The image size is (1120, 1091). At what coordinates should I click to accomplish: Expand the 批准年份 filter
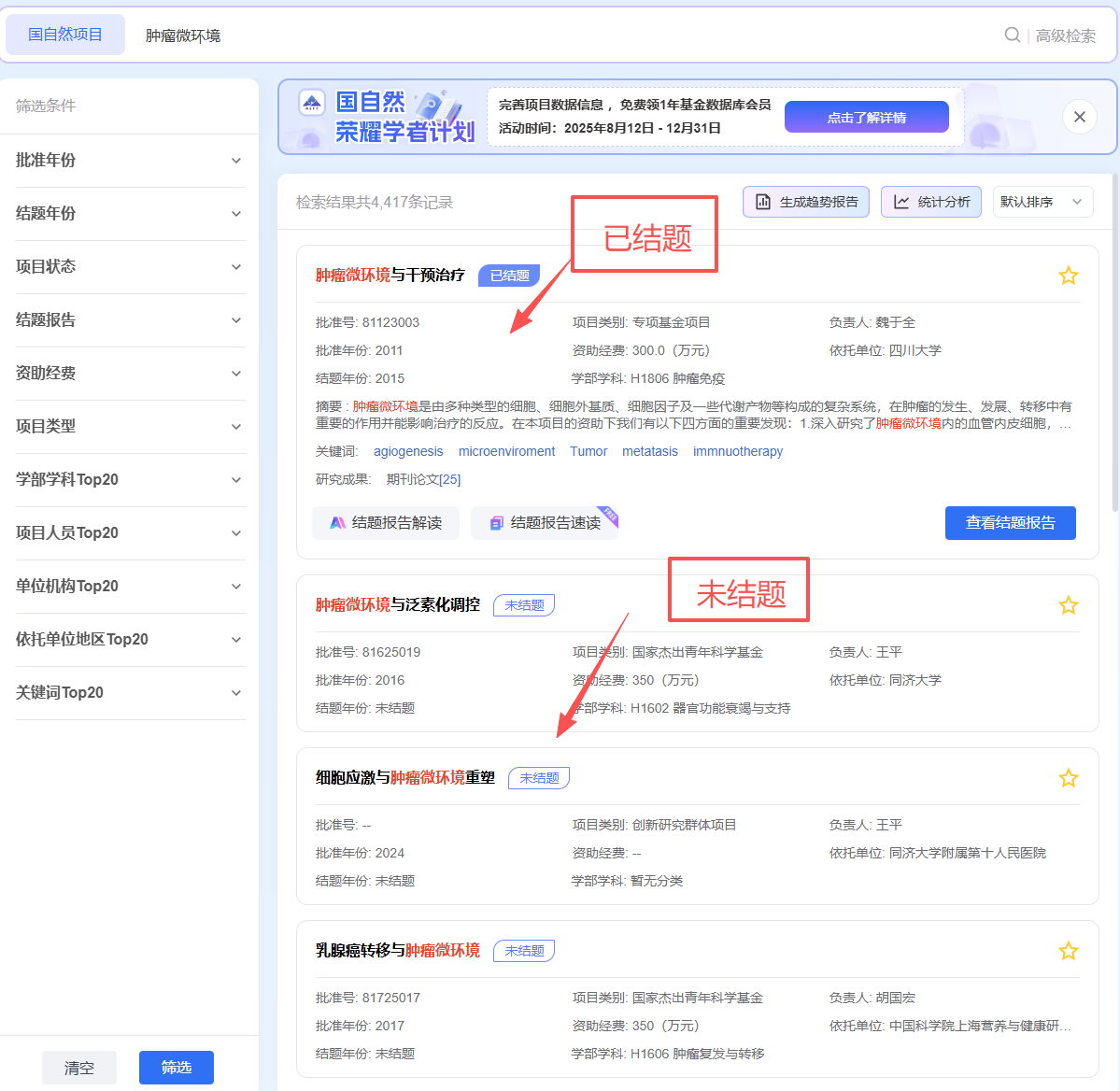[x=130, y=161]
